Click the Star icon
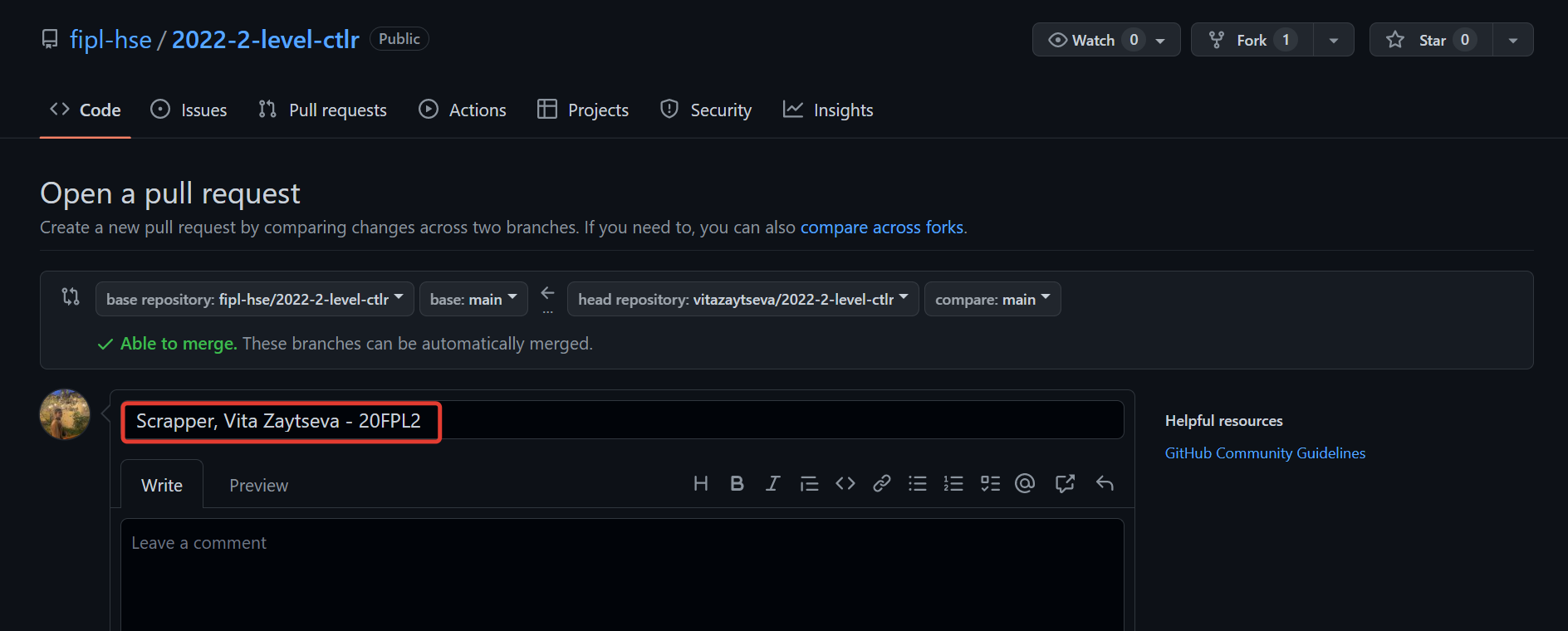The image size is (1568, 631). coord(1395,40)
